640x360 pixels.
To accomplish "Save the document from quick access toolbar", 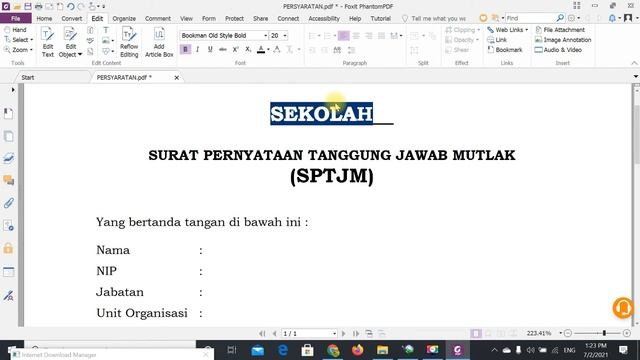I will [x=28, y=7].
